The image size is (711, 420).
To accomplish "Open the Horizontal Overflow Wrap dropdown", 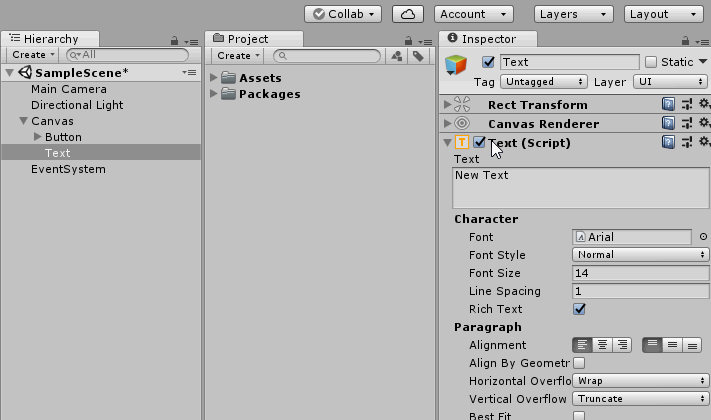I will click(641, 381).
